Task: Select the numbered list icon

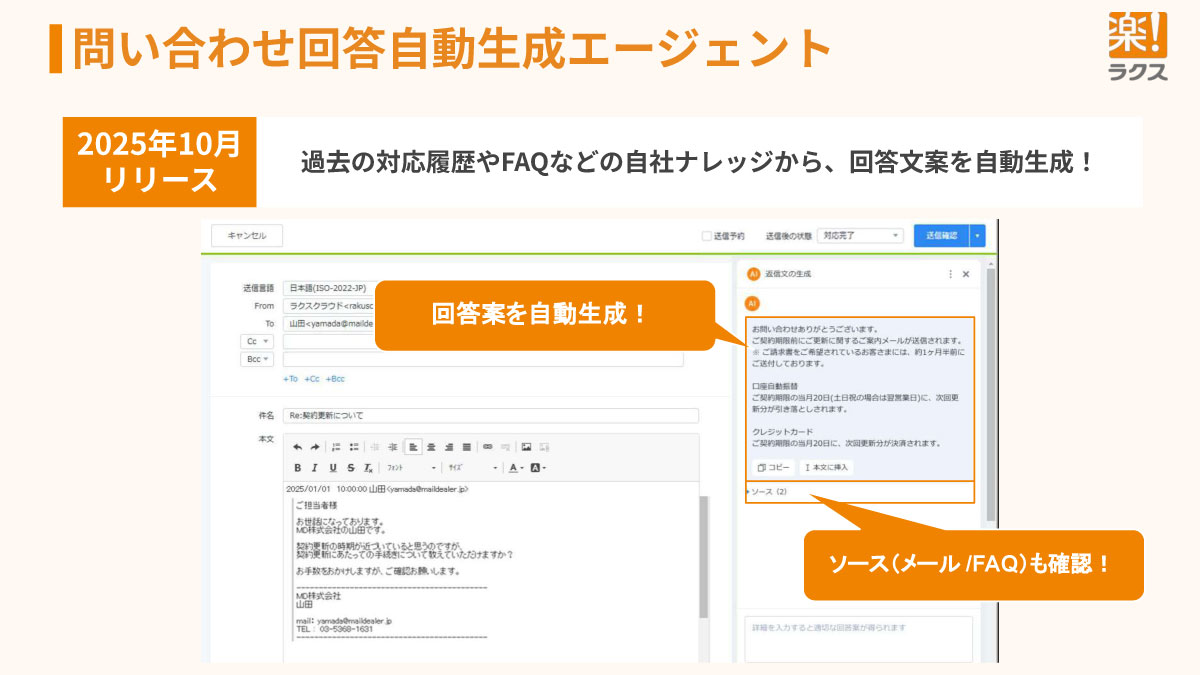Action: tap(337, 447)
